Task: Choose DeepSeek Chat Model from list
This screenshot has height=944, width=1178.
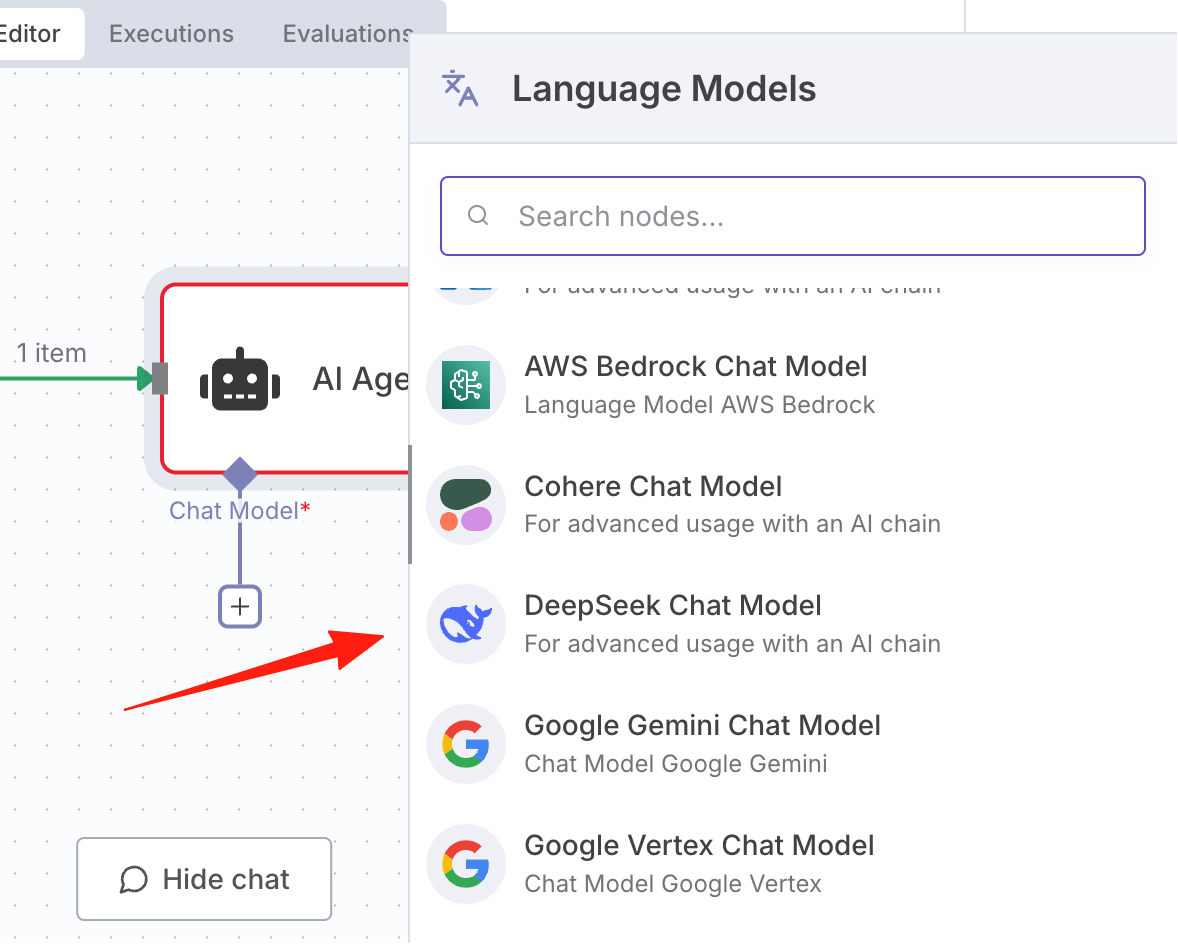Action: click(793, 624)
